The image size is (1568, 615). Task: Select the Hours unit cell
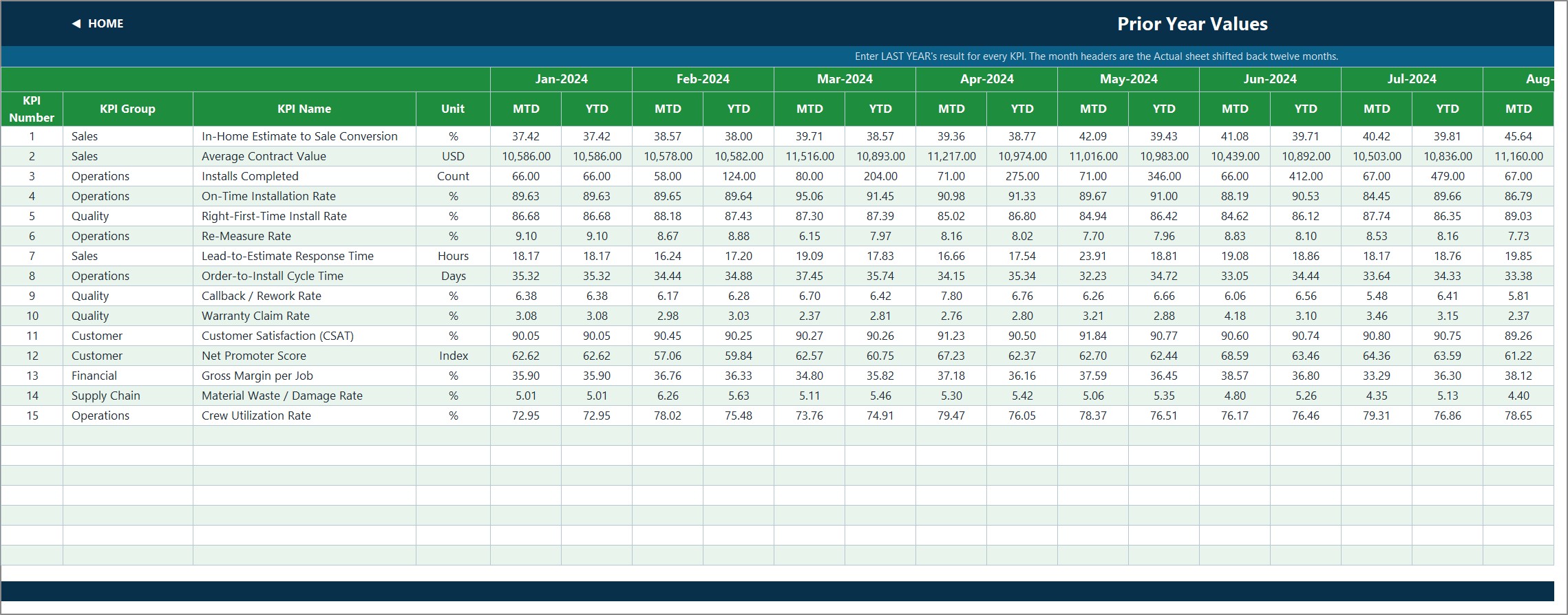453,256
